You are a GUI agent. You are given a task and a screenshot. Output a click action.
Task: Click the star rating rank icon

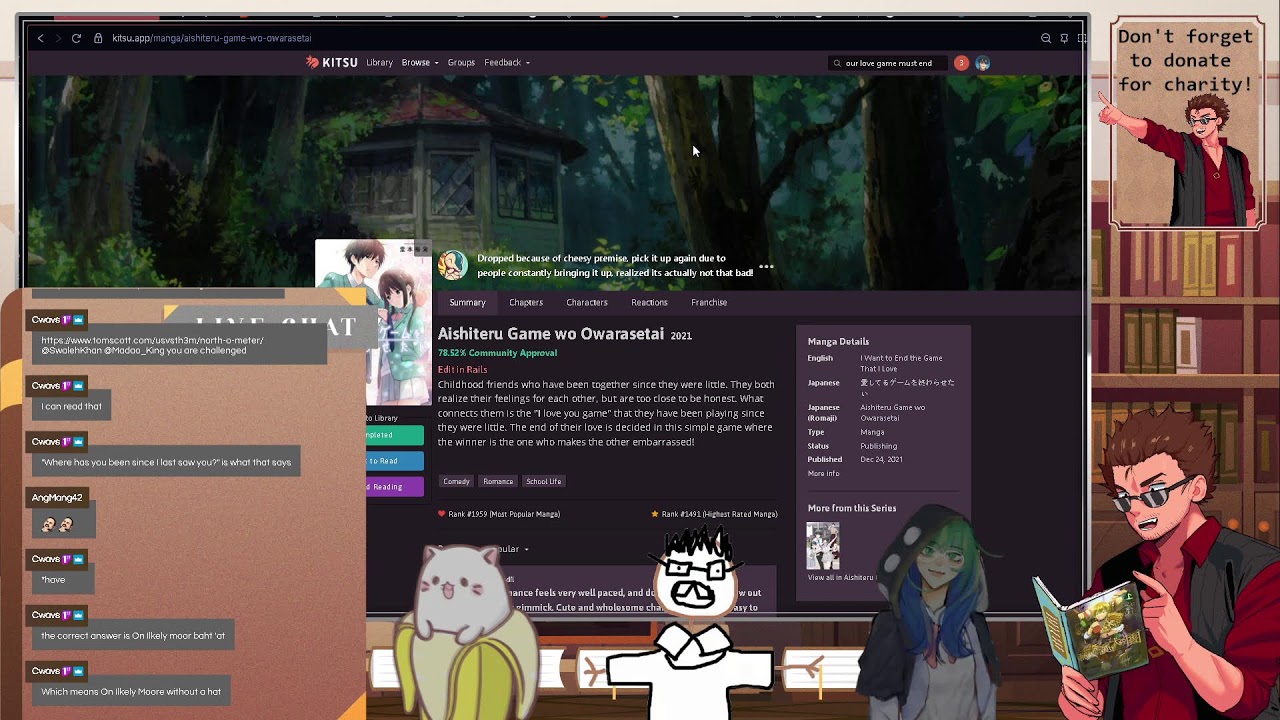click(655, 514)
